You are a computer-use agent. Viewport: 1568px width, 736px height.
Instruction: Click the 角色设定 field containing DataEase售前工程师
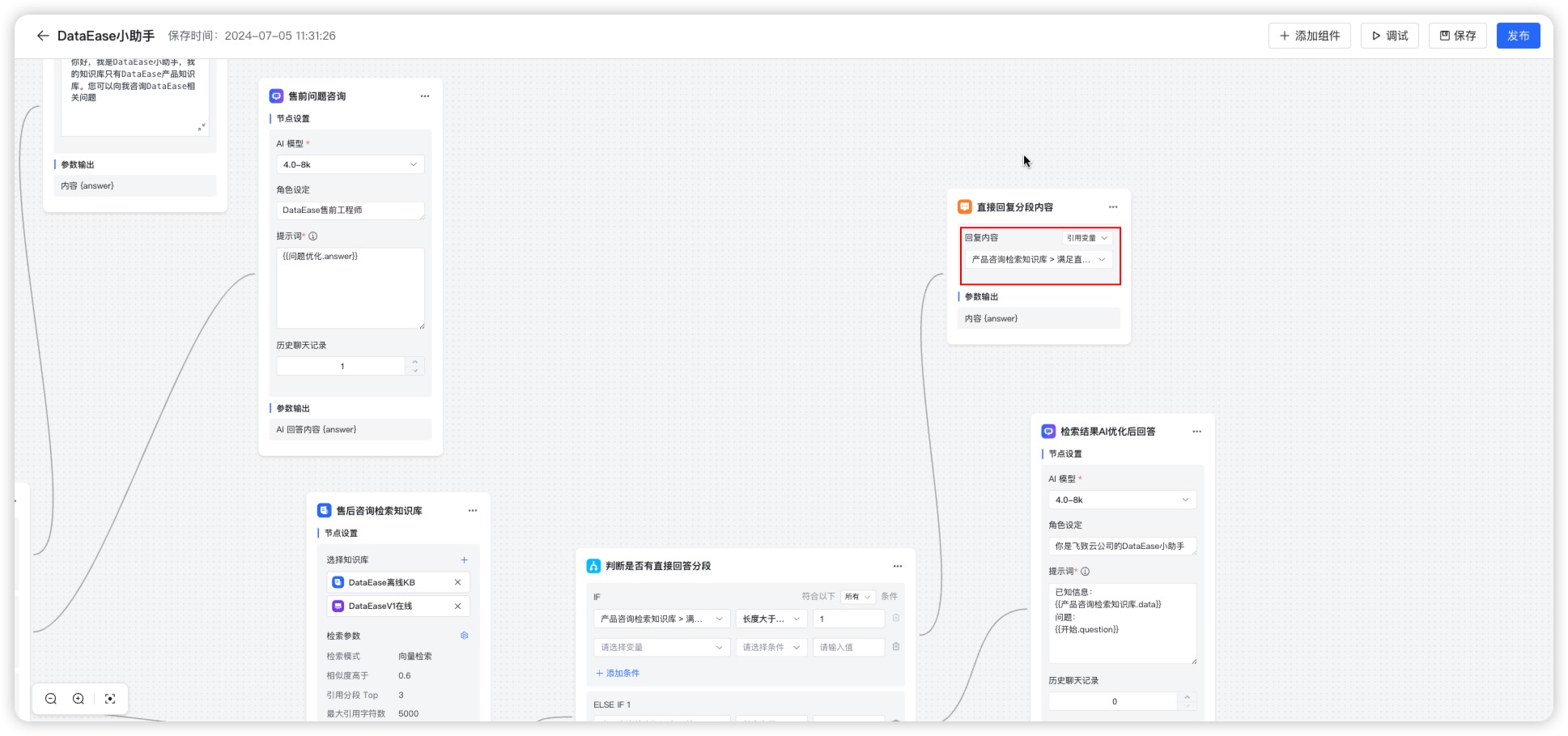click(350, 211)
